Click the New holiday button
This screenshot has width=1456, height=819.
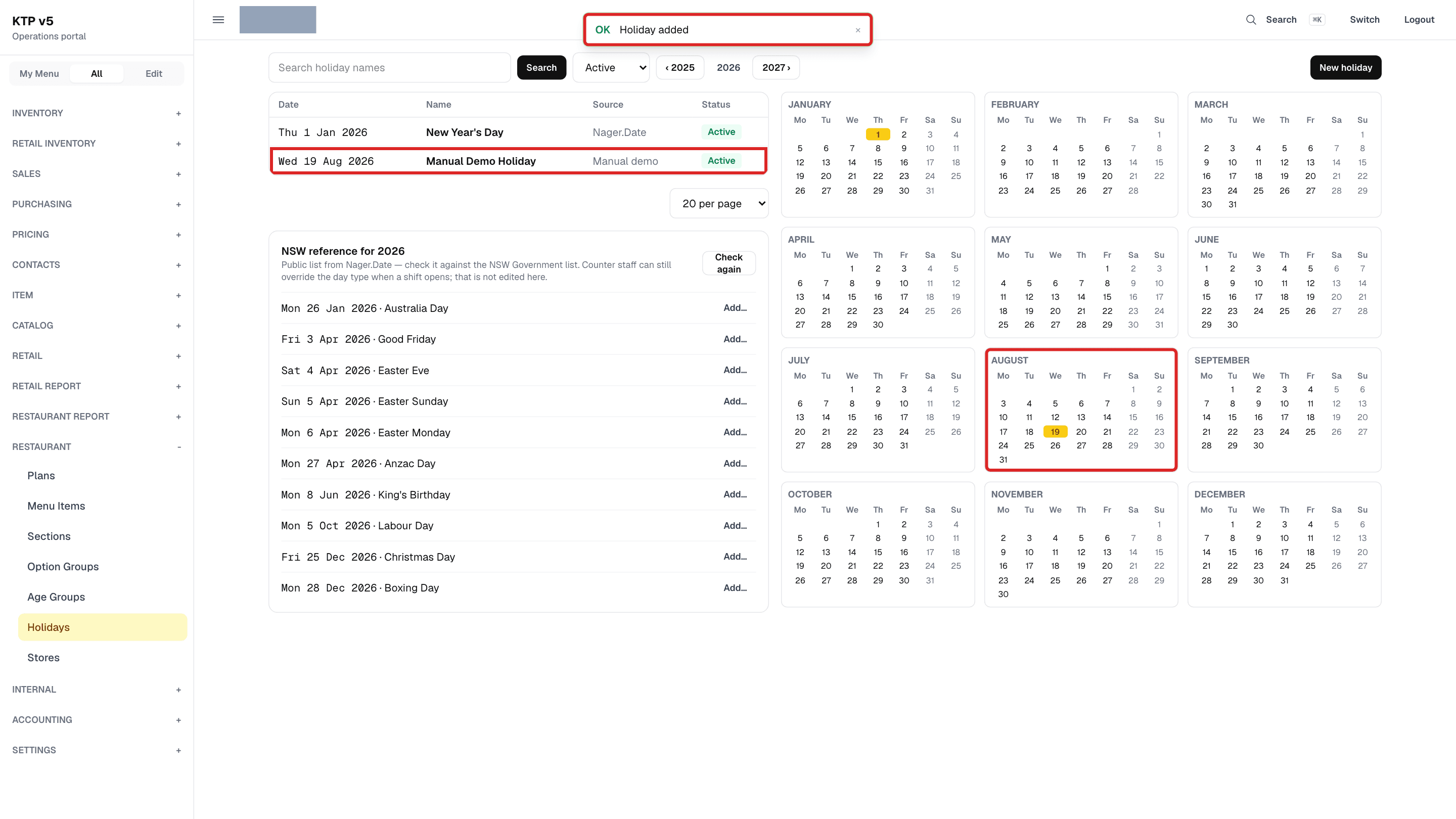click(x=1345, y=68)
